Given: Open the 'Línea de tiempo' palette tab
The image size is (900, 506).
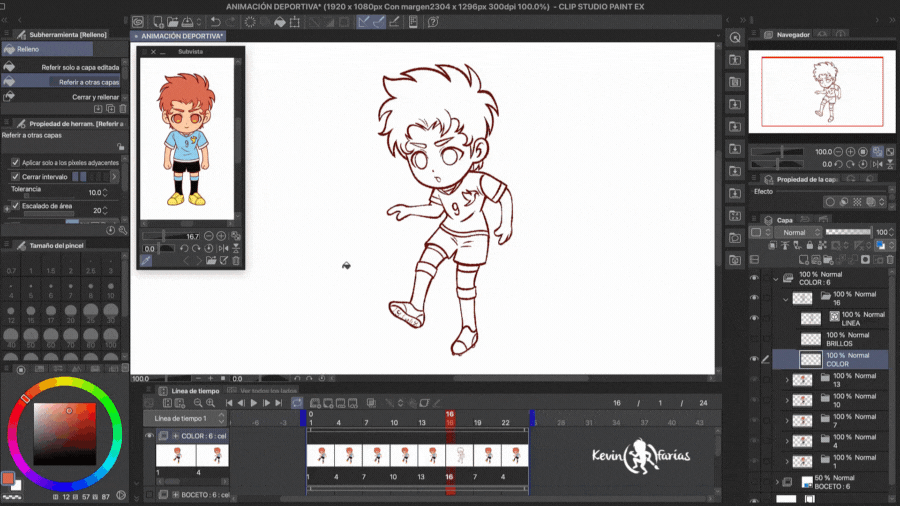Looking at the screenshot, I should 191,391.
